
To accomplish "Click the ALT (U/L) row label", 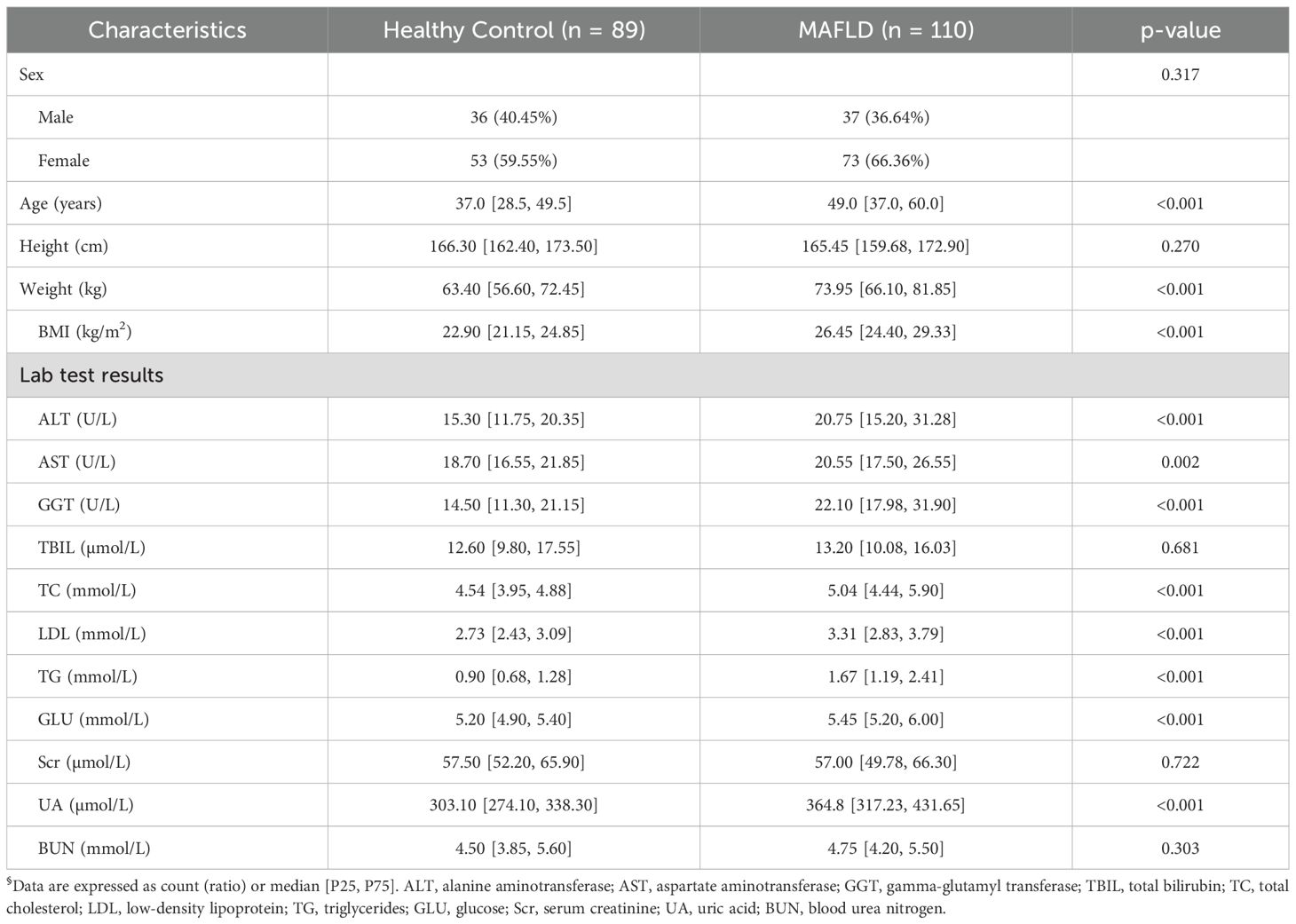I will (76, 419).
